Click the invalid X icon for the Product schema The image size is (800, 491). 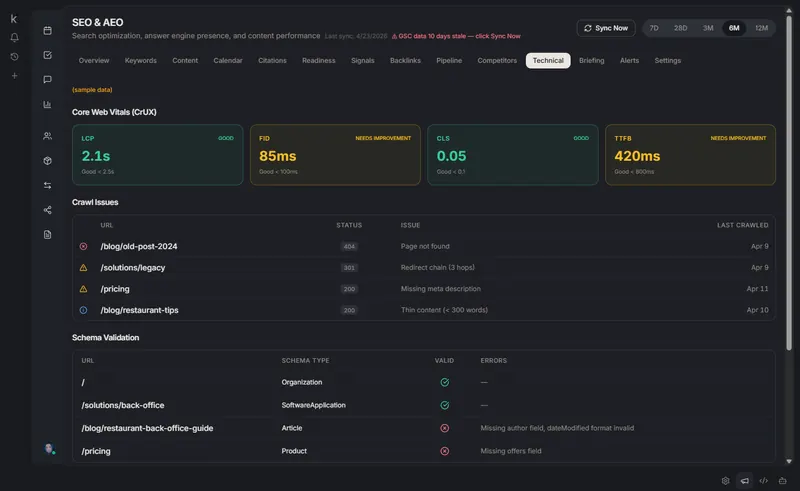tap(444, 451)
